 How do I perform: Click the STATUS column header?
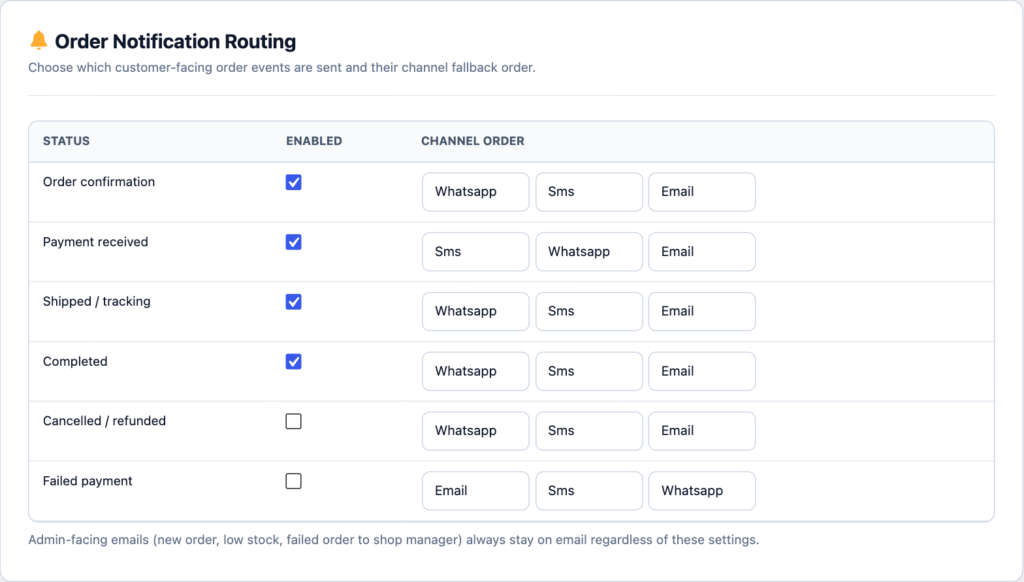pyautogui.click(x=67, y=141)
